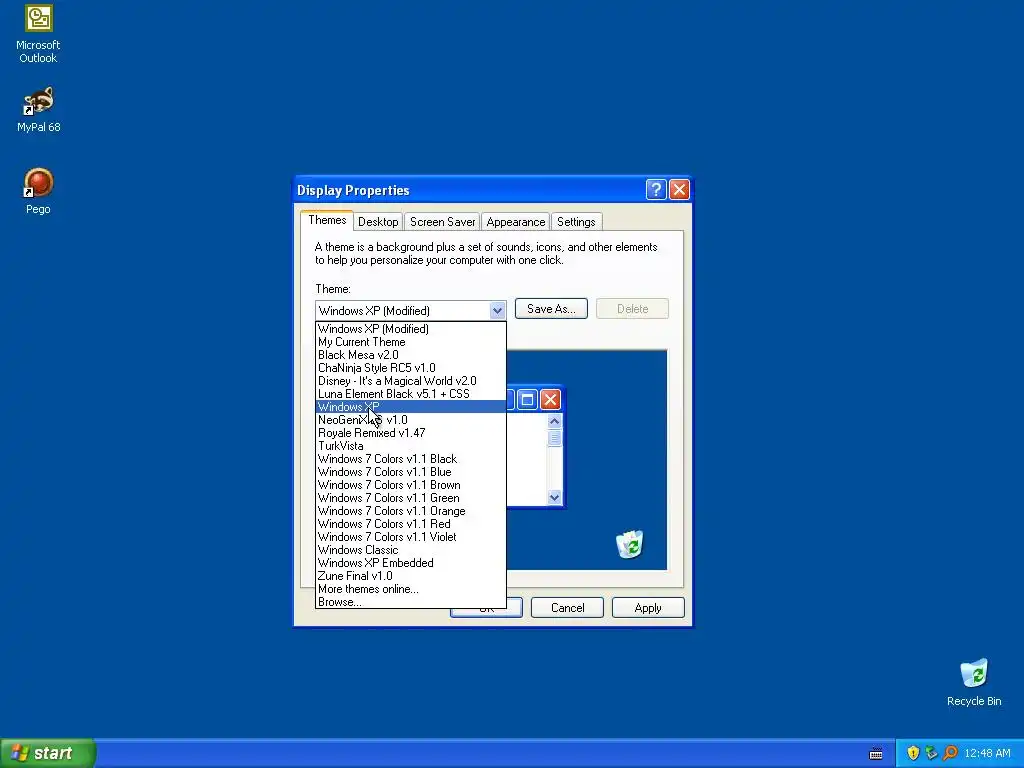This screenshot has width=1024, height=768.
Task: Click the network connection tray icon
Action: click(931, 753)
